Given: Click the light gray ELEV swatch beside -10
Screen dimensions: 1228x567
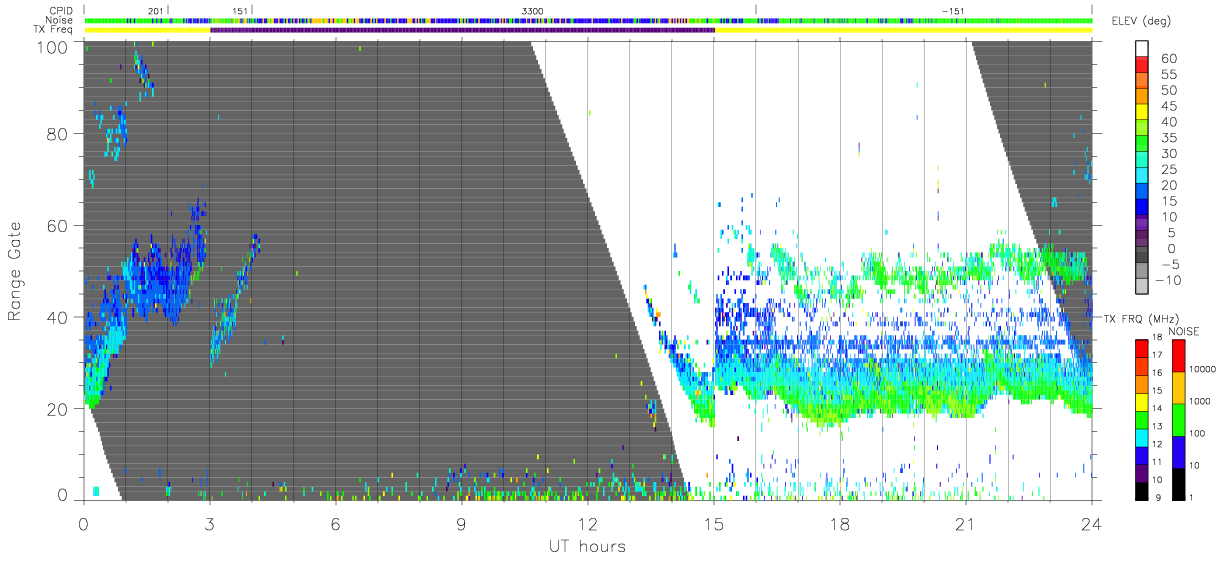Looking at the screenshot, I should point(1142,288).
